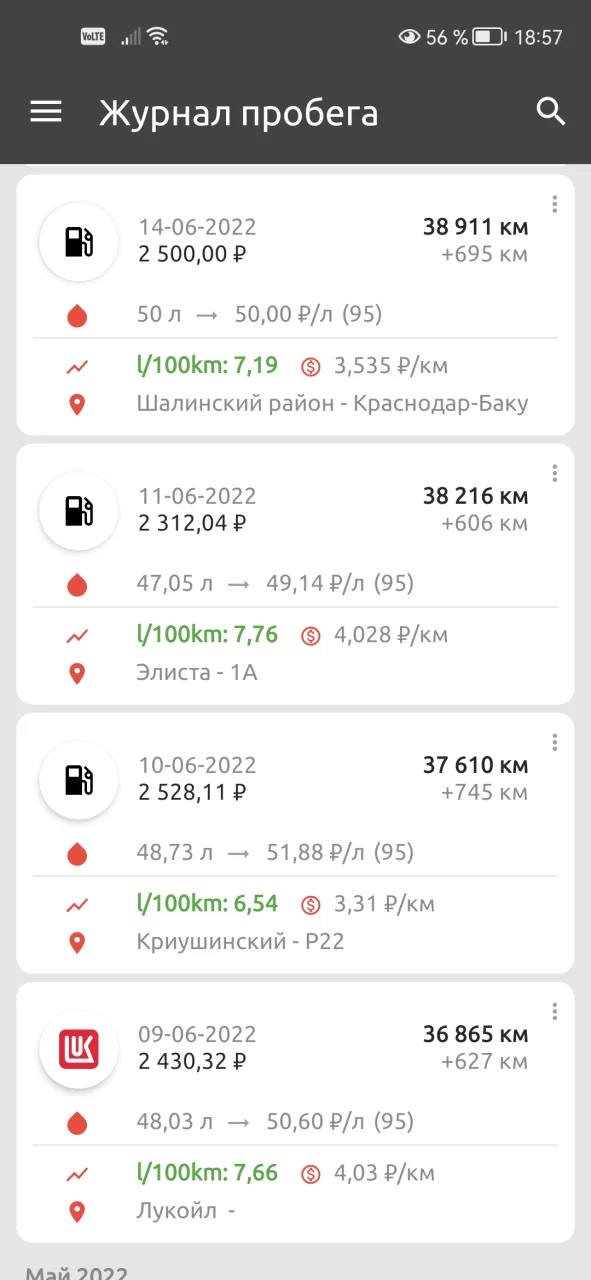Image resolution: width=591 pixels, height=1280 pixels.
Task: Open options for the 14-06-2022 entry
Action: pyautogui.click(x=554, y=204)
